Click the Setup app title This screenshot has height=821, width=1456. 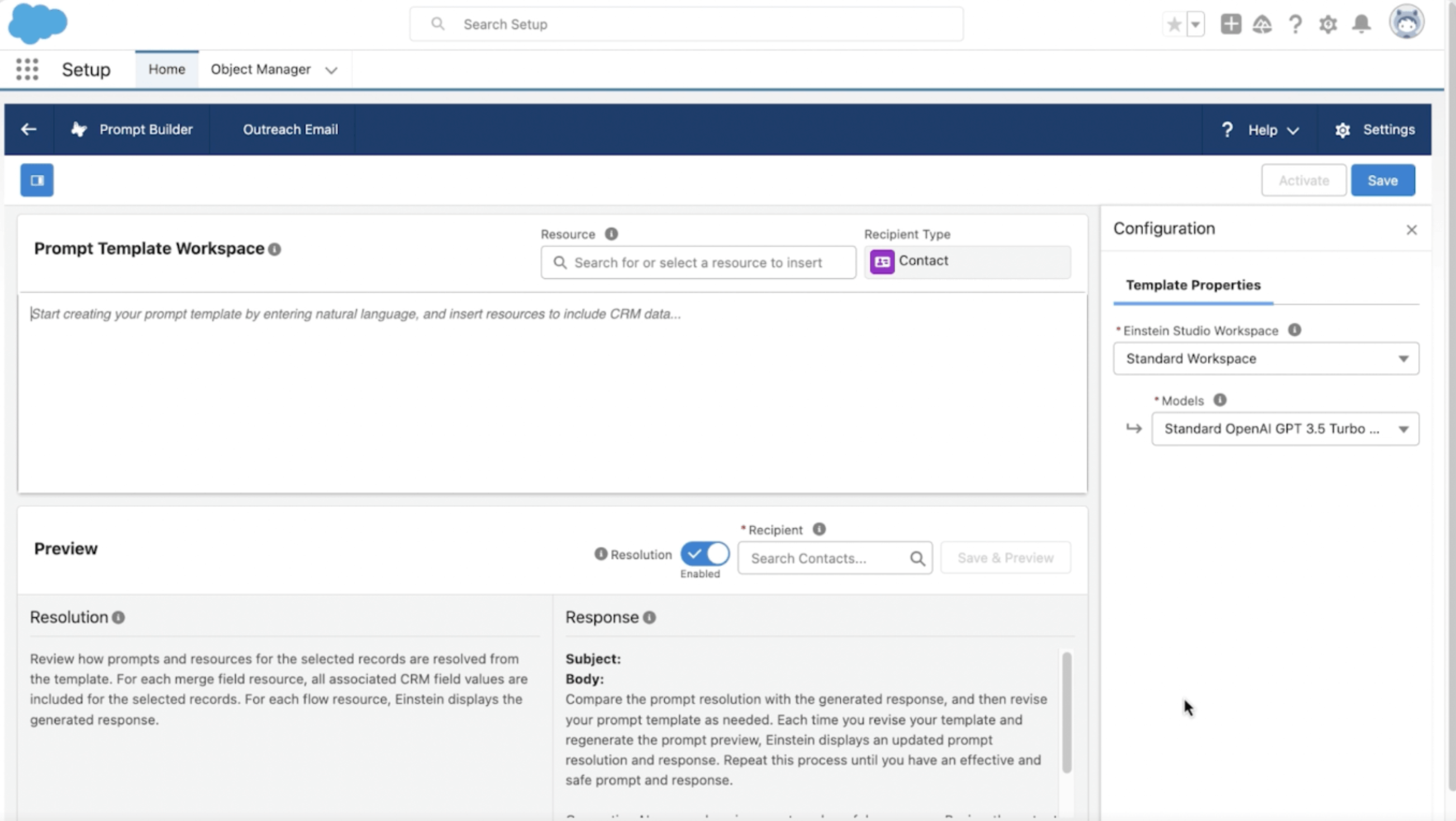pyautogui.click(x=86, y=69)
